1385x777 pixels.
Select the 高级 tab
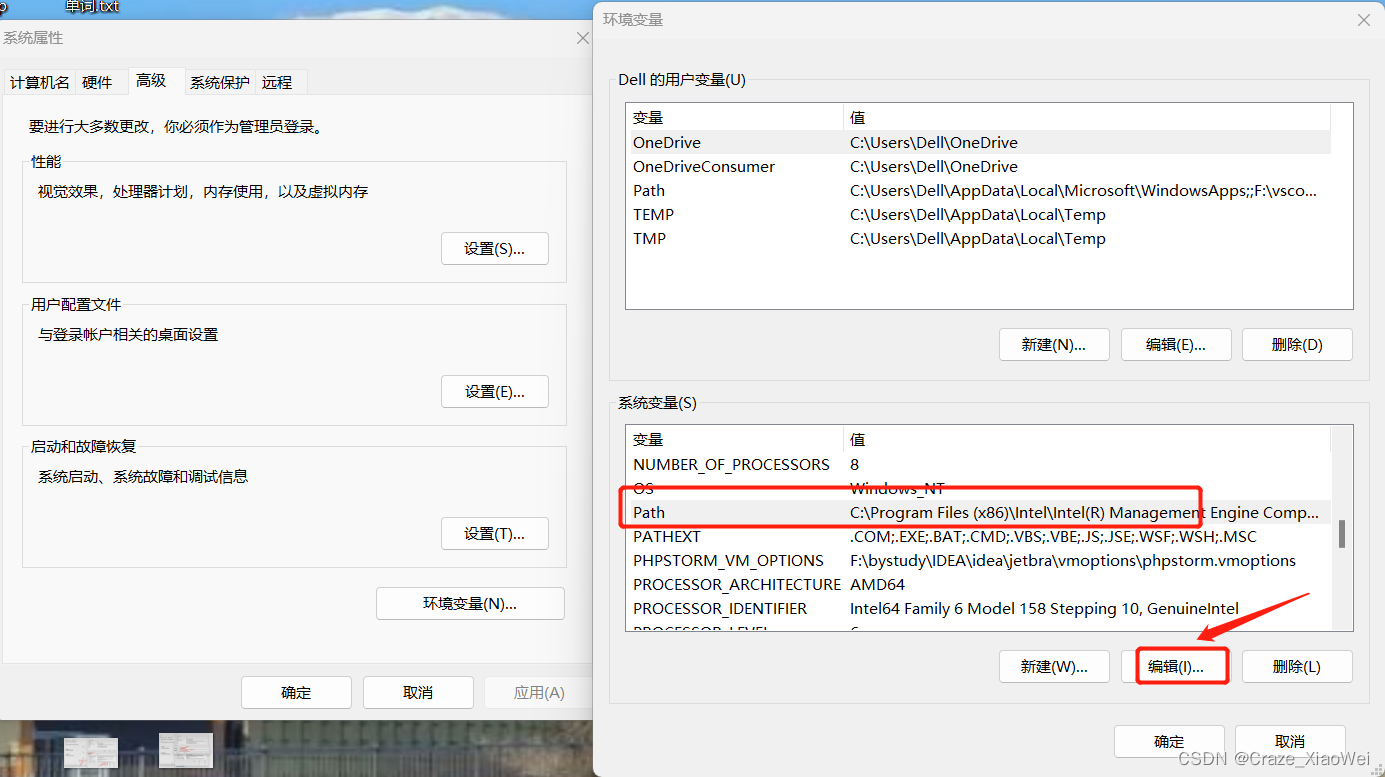(x=152, y=81)
